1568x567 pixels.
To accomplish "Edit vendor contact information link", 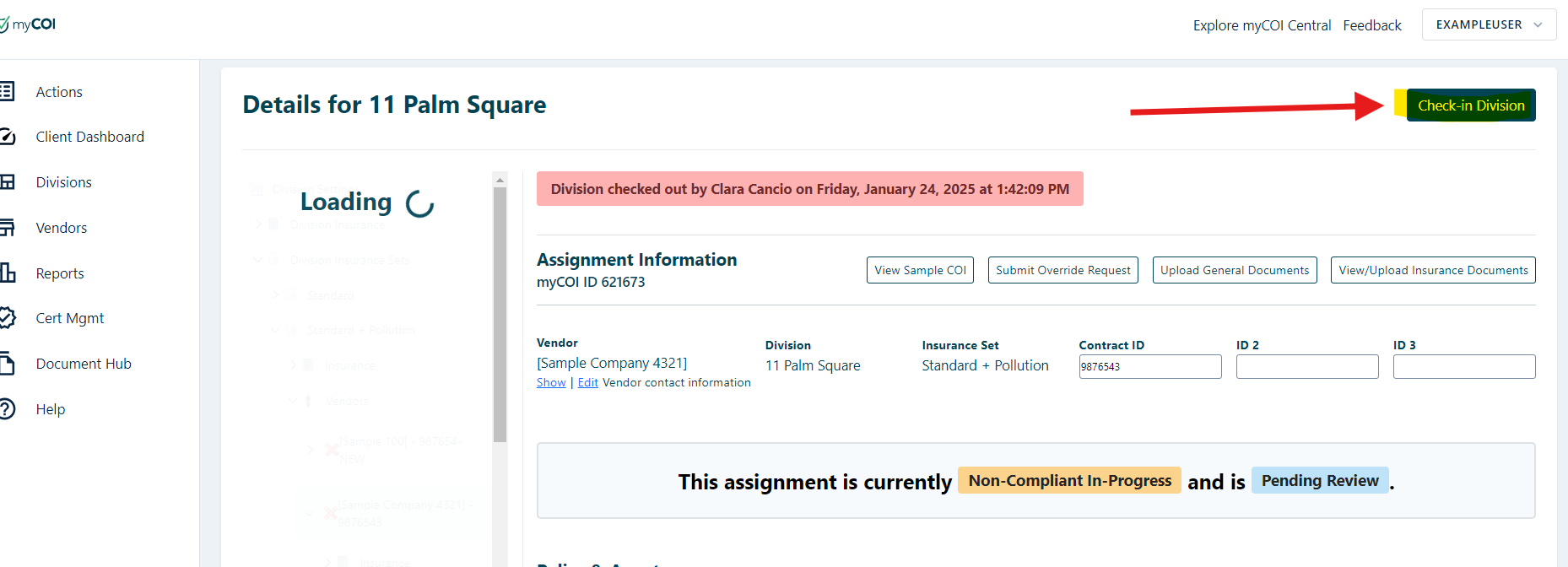I will (587, 383).
